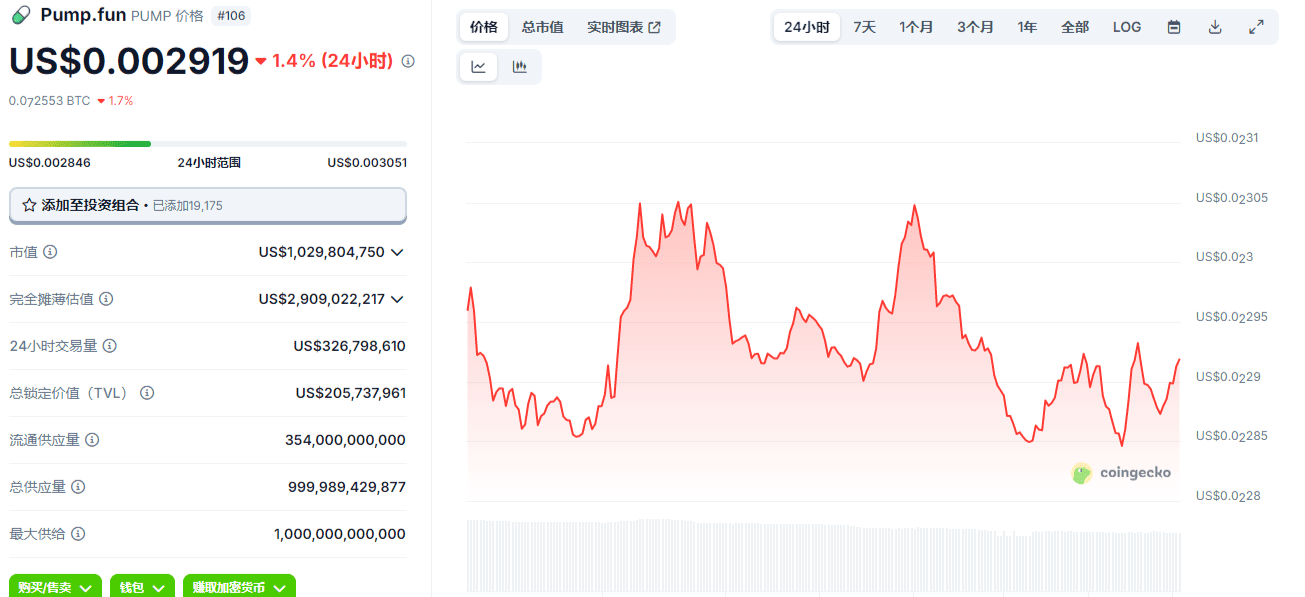Click the volume bars below the price chart
Image resolution: width=1305 pixels, height=597 pixels.
(824, 554)
